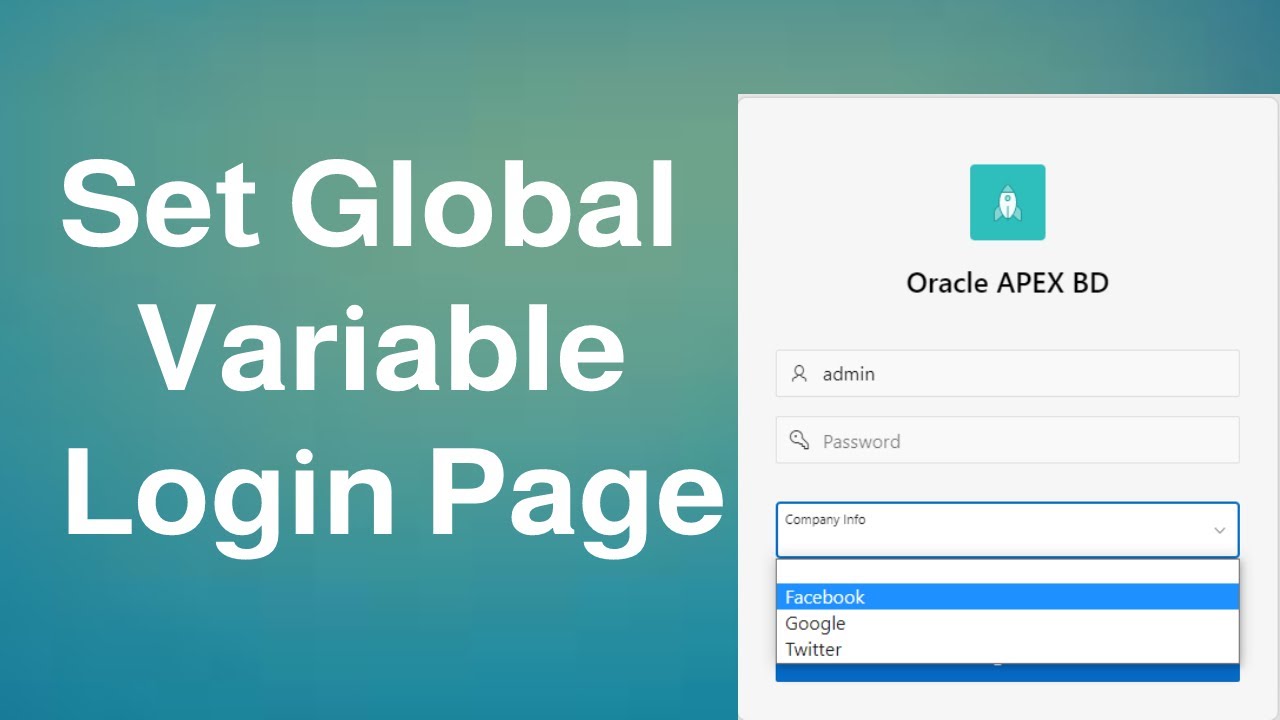The width and height of the screenshot is (1280, 720).
Task: Focus the Password input field
Action: point(1007,440)
